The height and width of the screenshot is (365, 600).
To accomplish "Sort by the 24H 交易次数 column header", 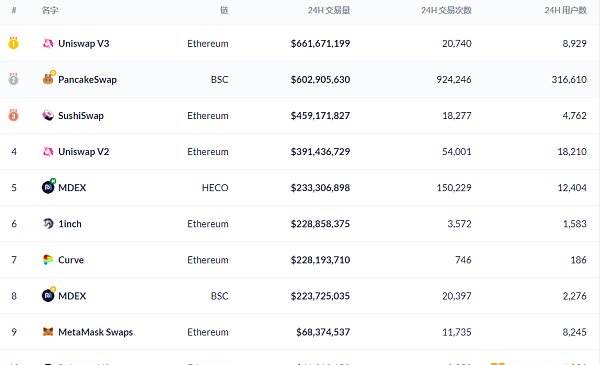I will pyautogui.click(x=446, y=10).
